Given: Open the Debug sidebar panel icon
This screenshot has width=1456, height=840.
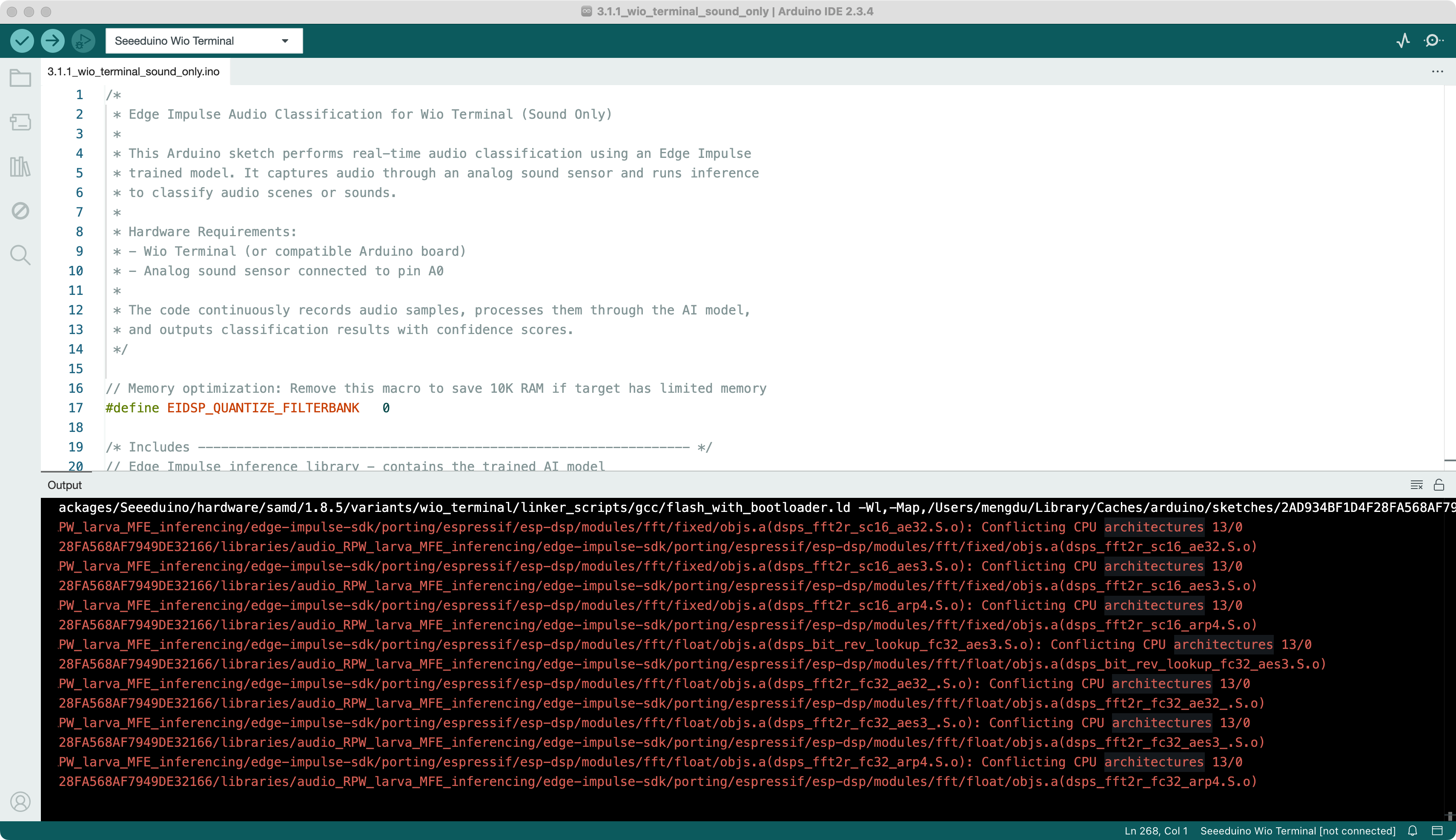Looking at the screenshot, I should [20, 211].
